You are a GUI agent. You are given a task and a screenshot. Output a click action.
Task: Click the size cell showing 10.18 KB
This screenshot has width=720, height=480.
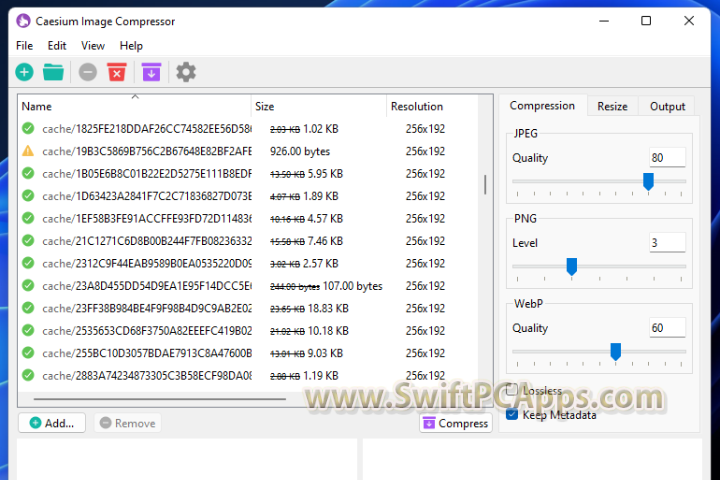coord(309,331)
